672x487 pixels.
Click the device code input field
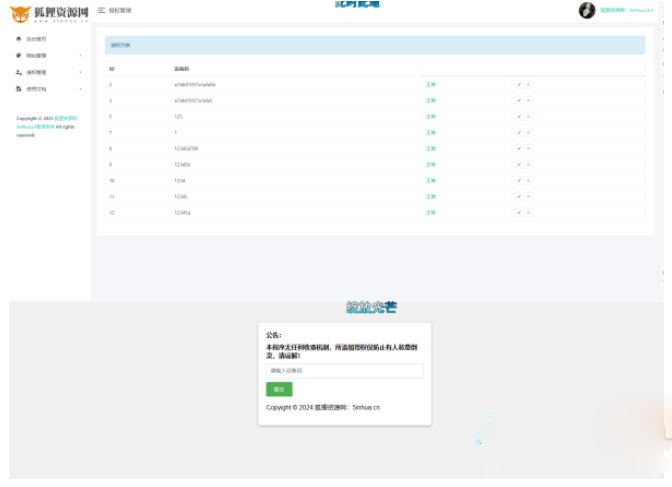pyautogui.click(x=344, y=371)
